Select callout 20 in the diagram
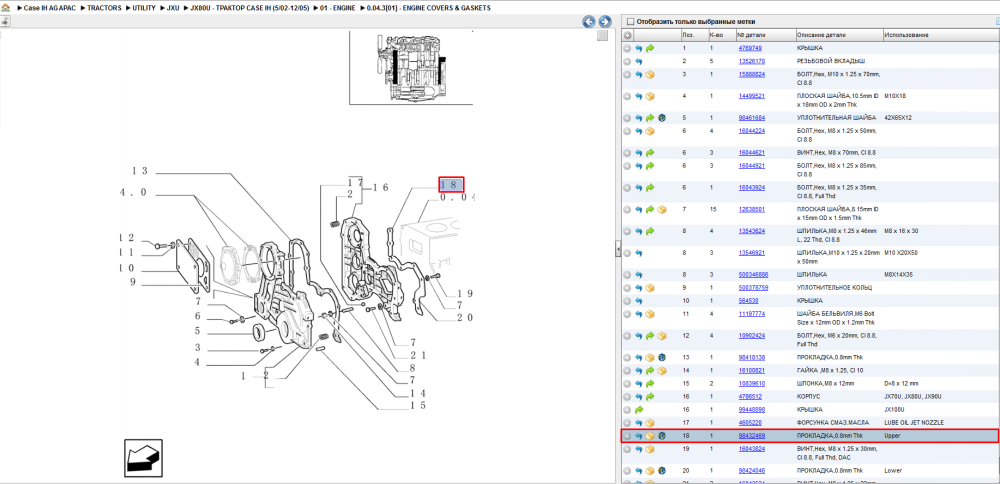 [x=464, y=318]
